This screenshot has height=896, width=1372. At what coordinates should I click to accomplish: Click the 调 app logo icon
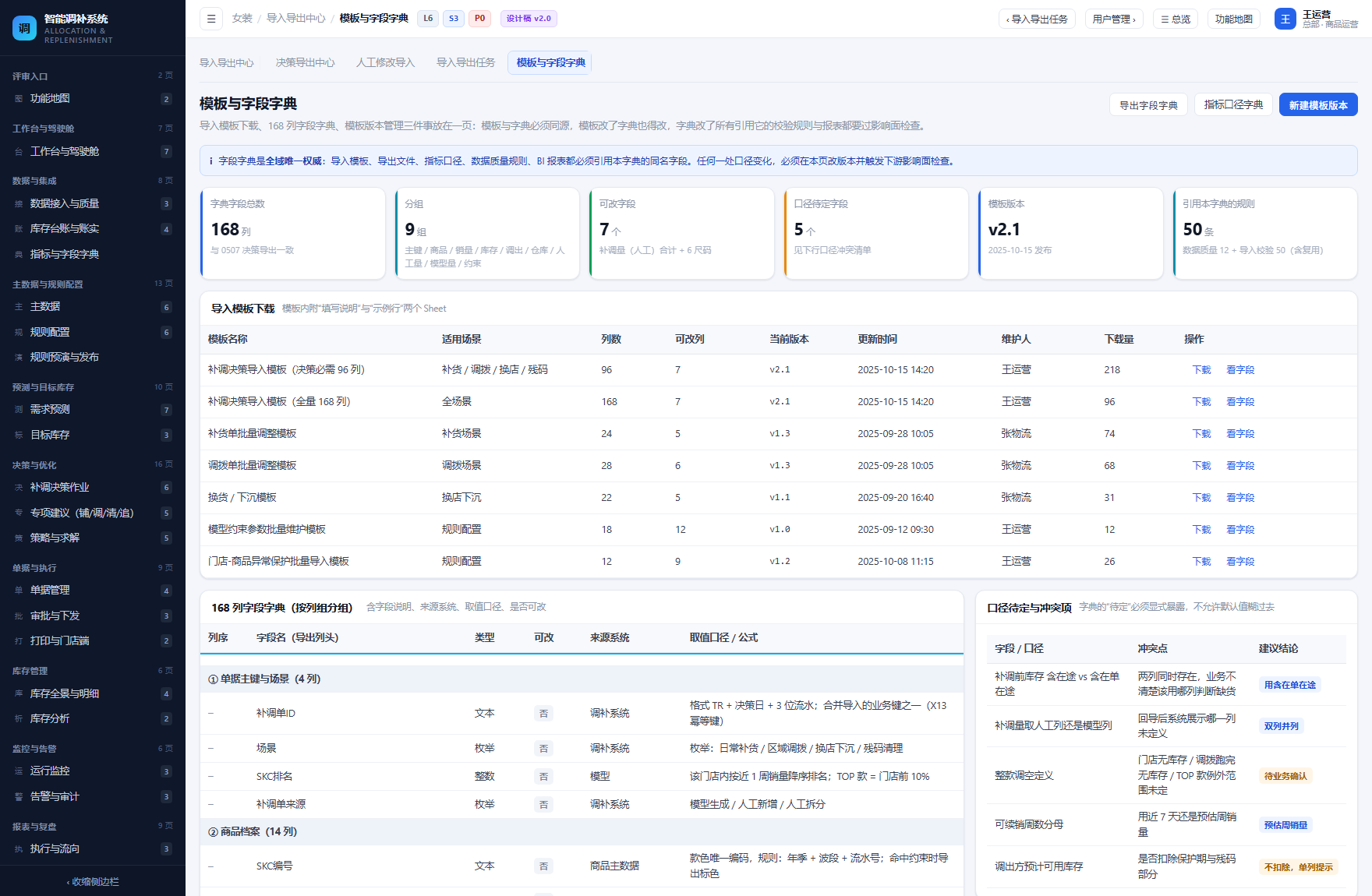pyautogui.click(x=24, y=28)
